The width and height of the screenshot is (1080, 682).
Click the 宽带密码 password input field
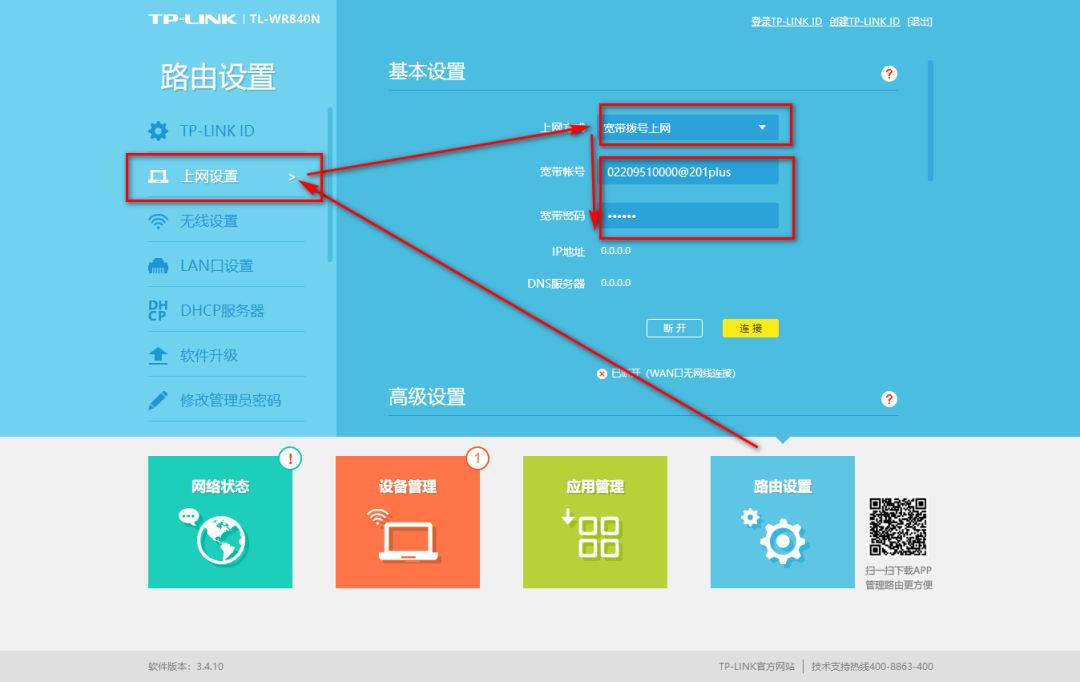(x=689, y=216)
